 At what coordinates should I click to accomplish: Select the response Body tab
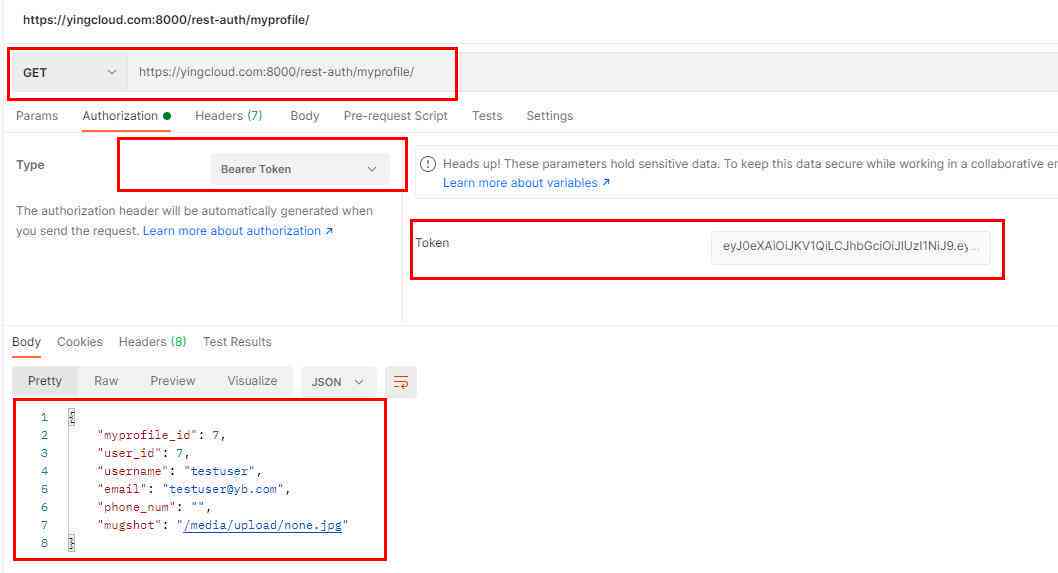pos(26,342)
